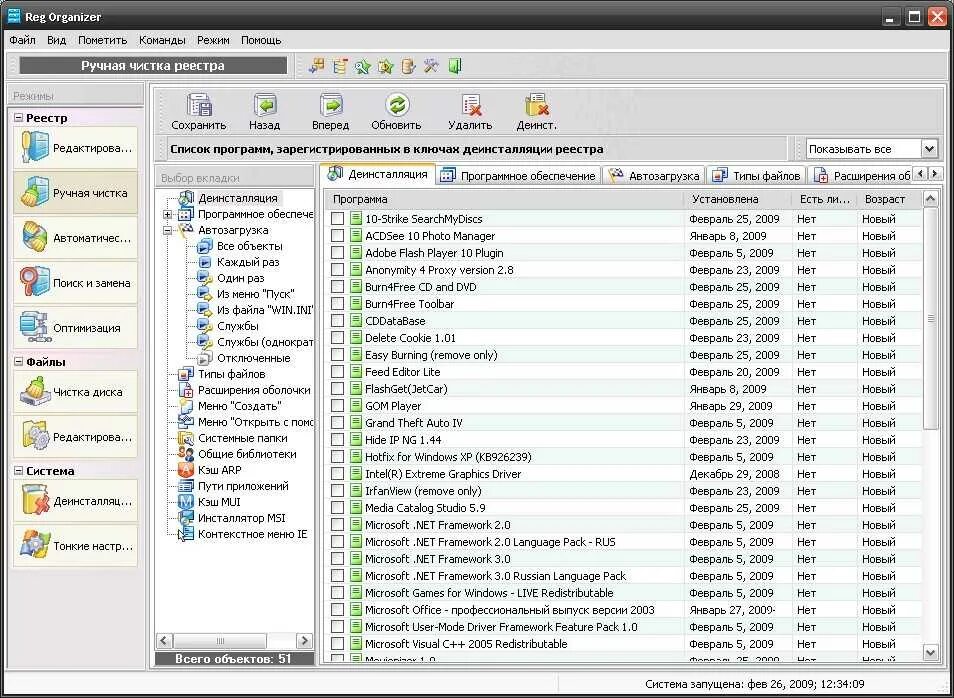This screenshot has height=698, width=954.
Task: Sort by the Возраст column header
Action: [x=888, y=199]
